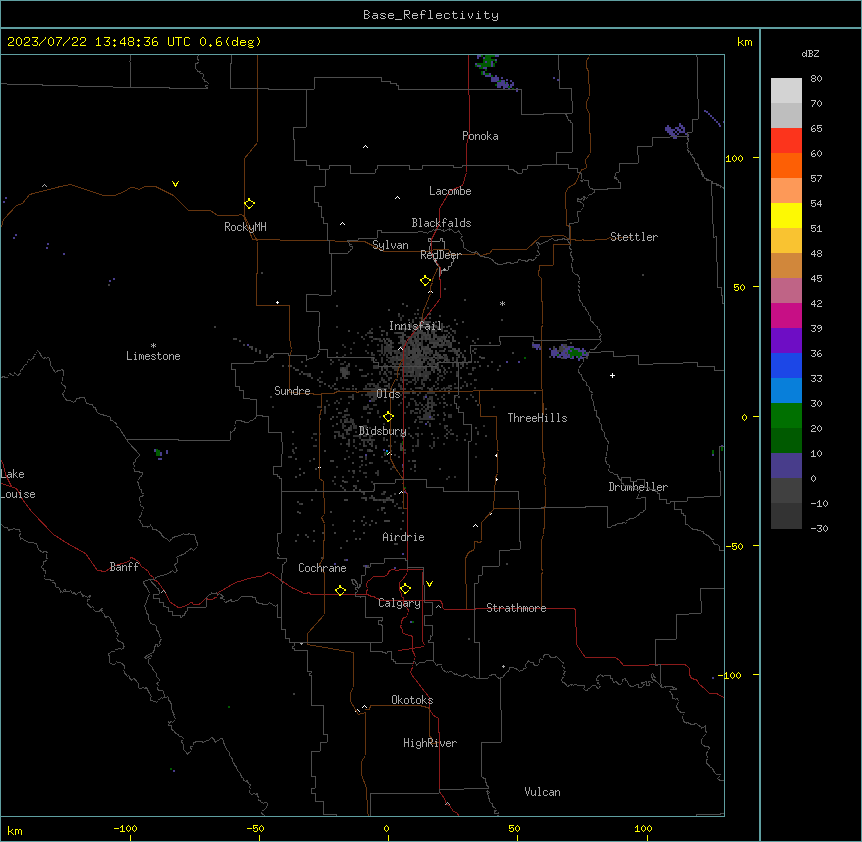This screenshot has height=842, width=862.
Task: Click the dBZ legend heading
Action: click(x=810, y=53)
